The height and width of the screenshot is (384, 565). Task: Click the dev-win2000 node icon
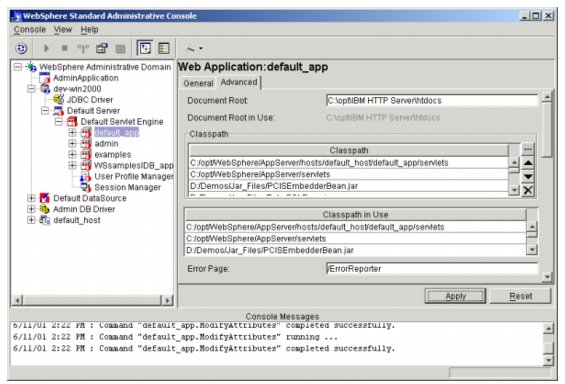[45, 89]
